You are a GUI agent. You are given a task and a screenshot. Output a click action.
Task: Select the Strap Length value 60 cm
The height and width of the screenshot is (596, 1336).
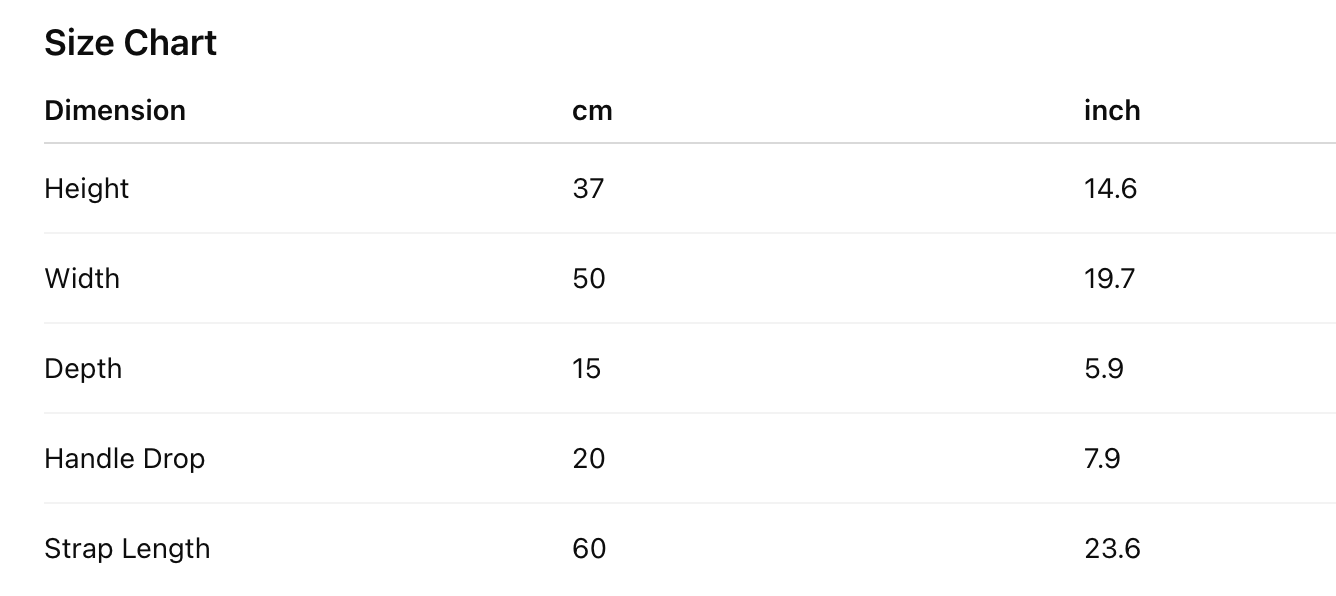click(589, 548)
